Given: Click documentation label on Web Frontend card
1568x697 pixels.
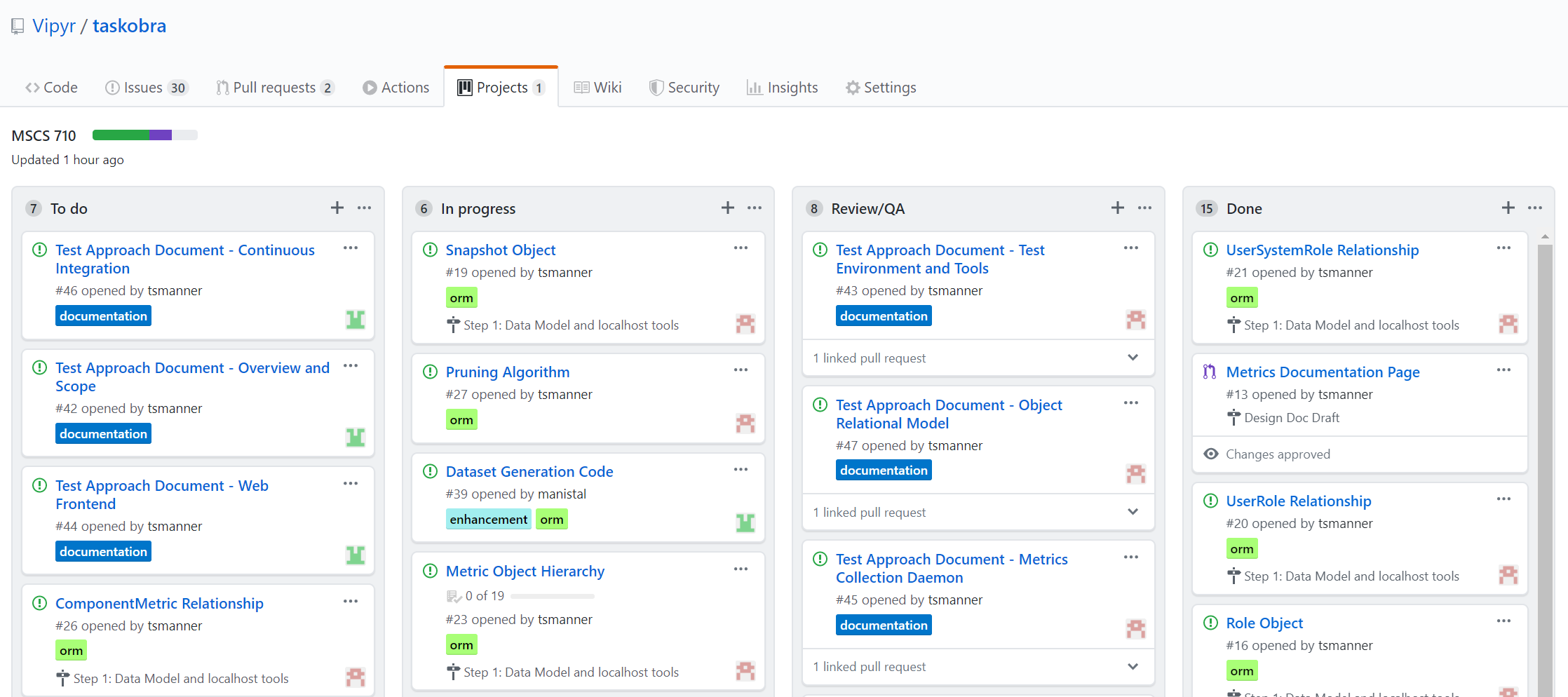Looking at the screenshot, I should point(103,551).
